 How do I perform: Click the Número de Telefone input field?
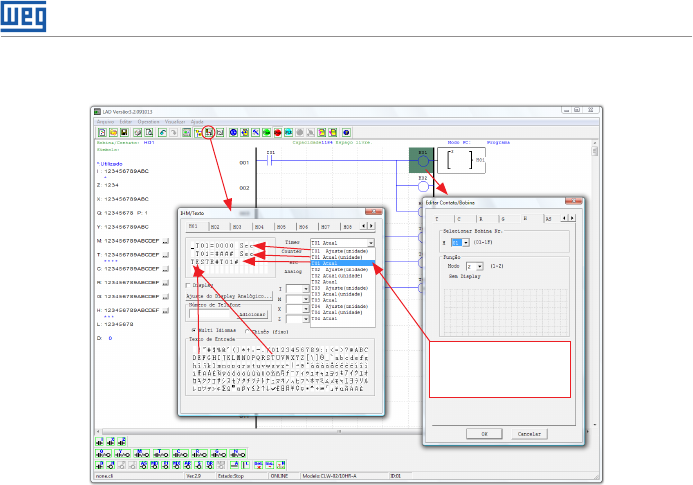coord(211,312)
